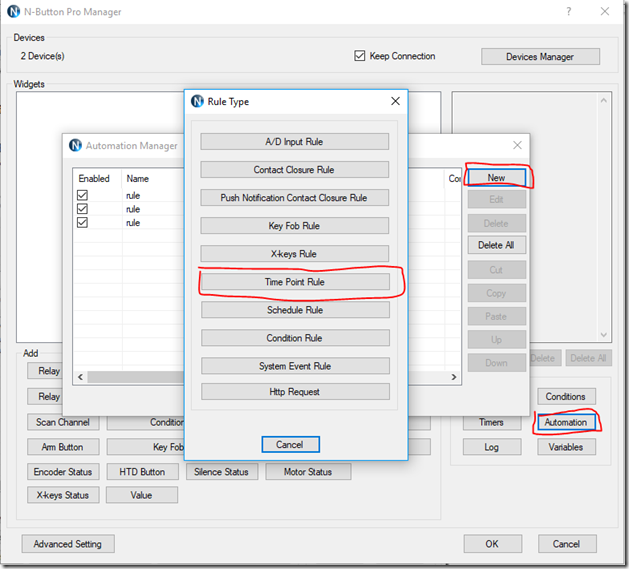Select X-keys Rule
This screenshot has height=569, width=629.
[x=294, y=254]
